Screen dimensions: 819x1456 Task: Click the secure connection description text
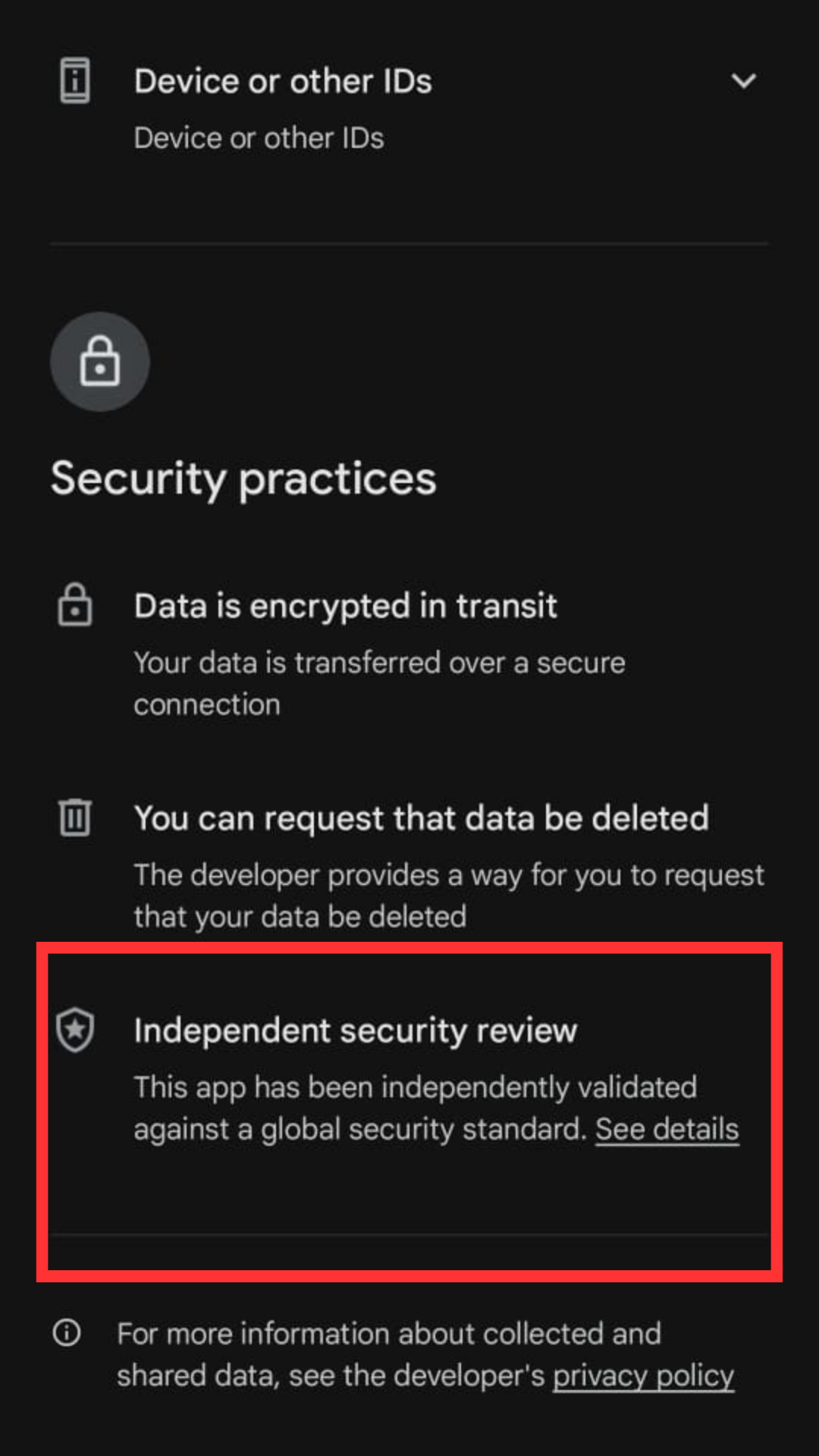(x=380, y=683)
